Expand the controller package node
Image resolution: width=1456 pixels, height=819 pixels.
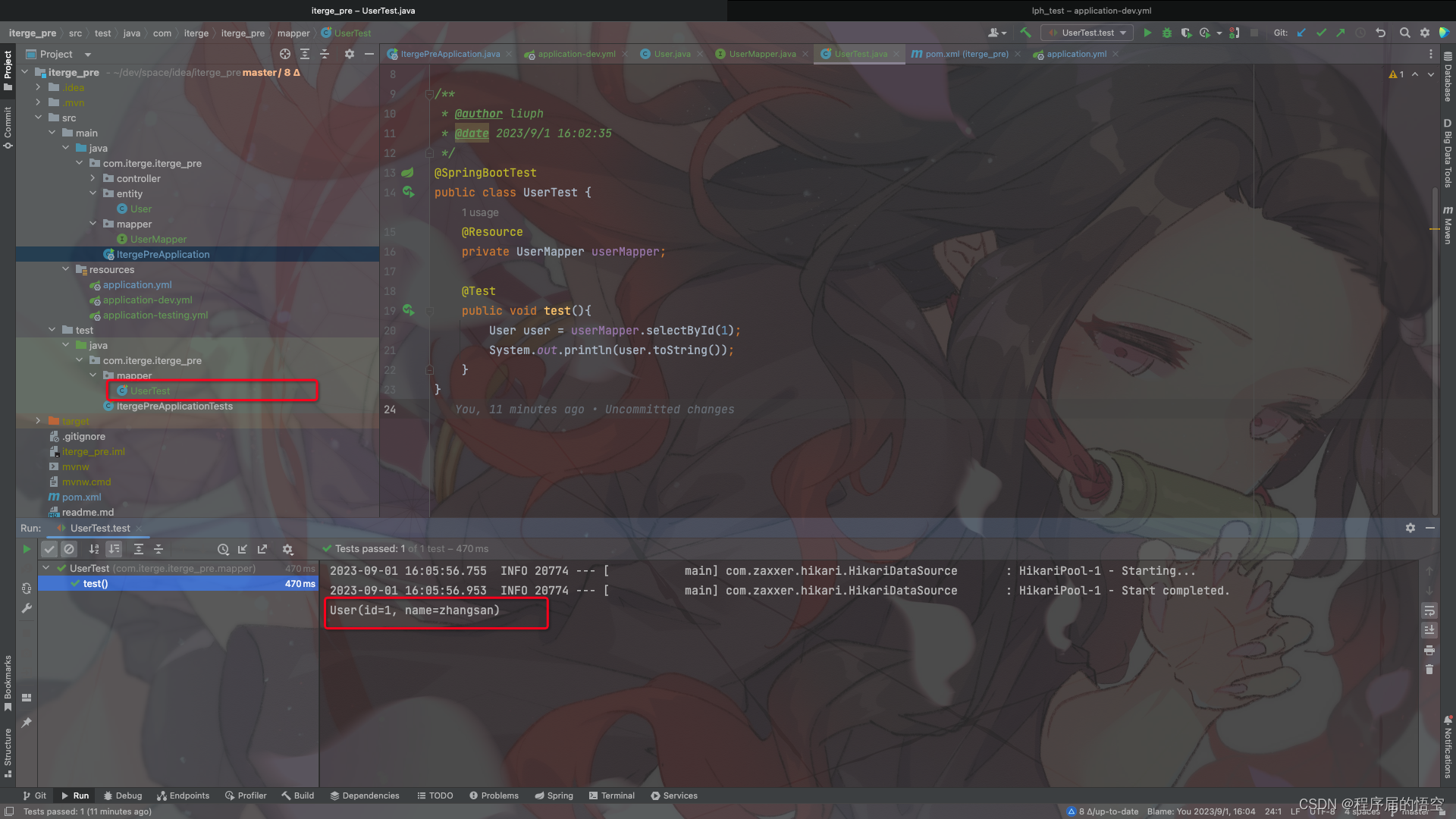93,178
